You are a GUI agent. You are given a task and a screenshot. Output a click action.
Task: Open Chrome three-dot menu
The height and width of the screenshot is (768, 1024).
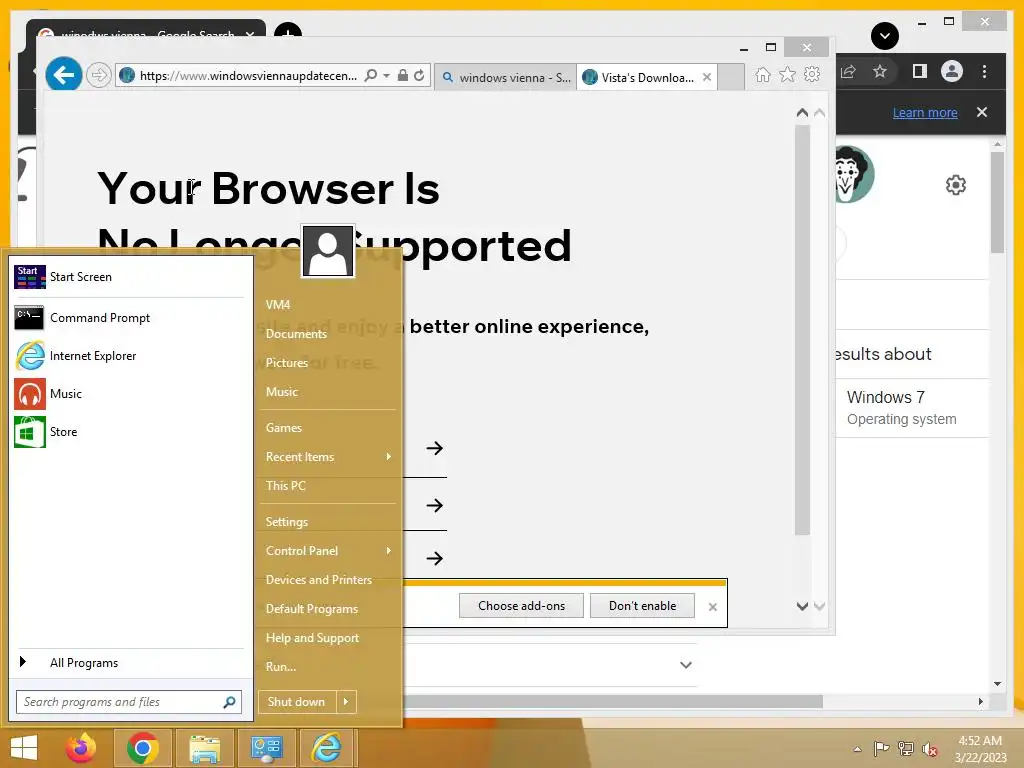(984, 71)
